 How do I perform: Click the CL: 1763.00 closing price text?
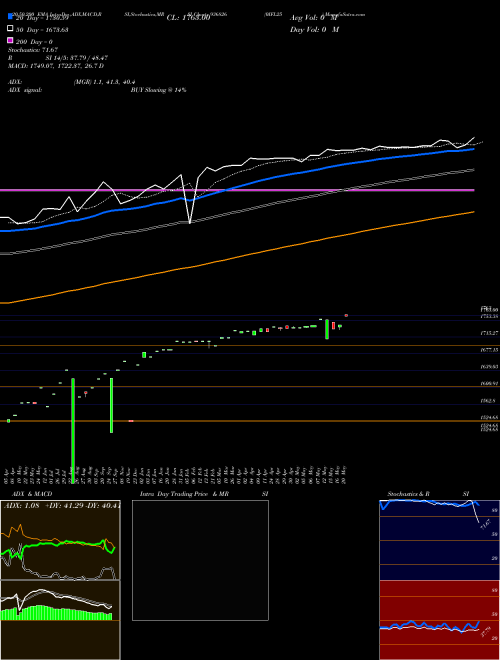(188, 18)
